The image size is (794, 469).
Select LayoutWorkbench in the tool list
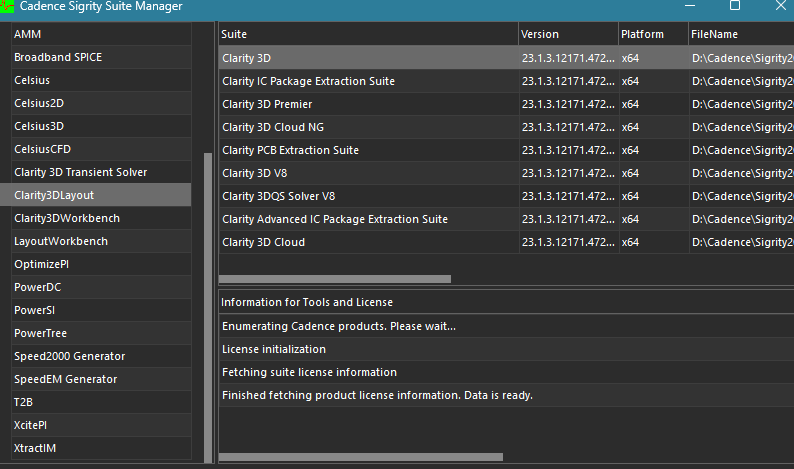101,241
